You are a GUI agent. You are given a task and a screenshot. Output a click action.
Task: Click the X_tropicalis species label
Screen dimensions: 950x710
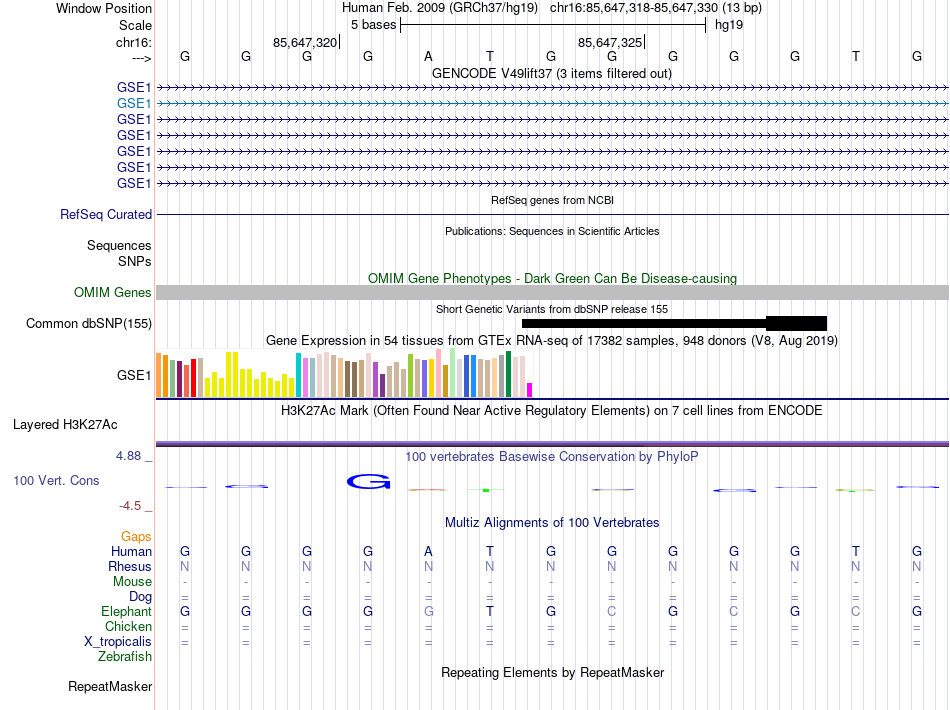click(118, 642)
